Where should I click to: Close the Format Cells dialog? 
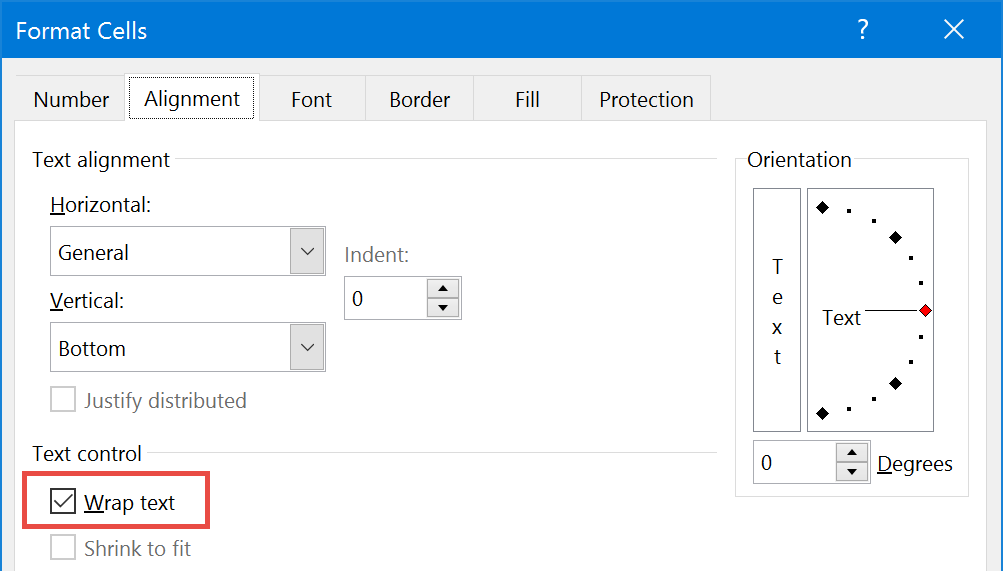(954, 29)
